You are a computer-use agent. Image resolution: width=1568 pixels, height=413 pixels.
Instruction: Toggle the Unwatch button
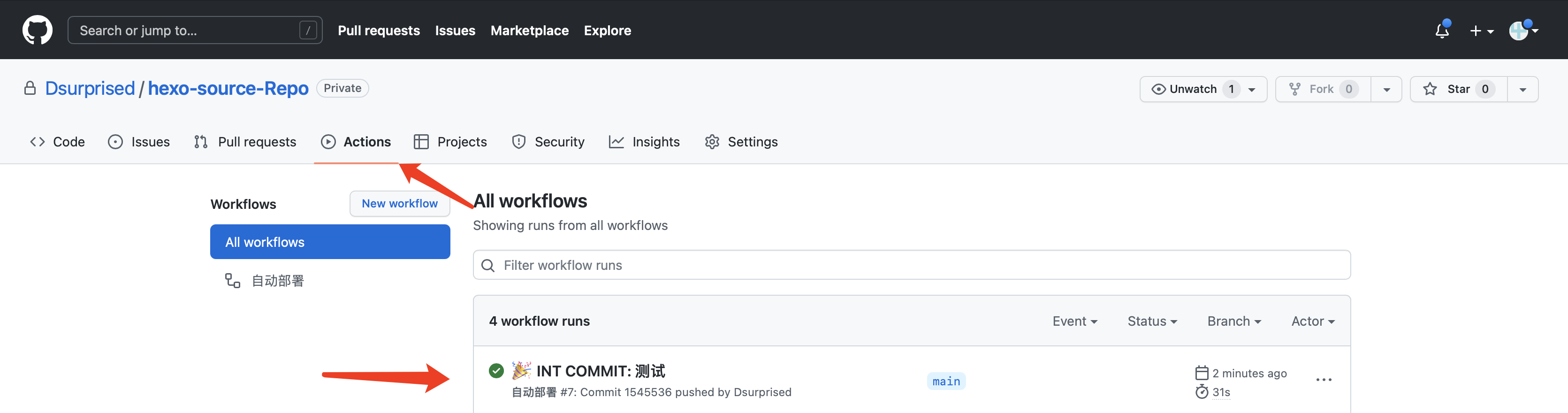point(1192,89)
